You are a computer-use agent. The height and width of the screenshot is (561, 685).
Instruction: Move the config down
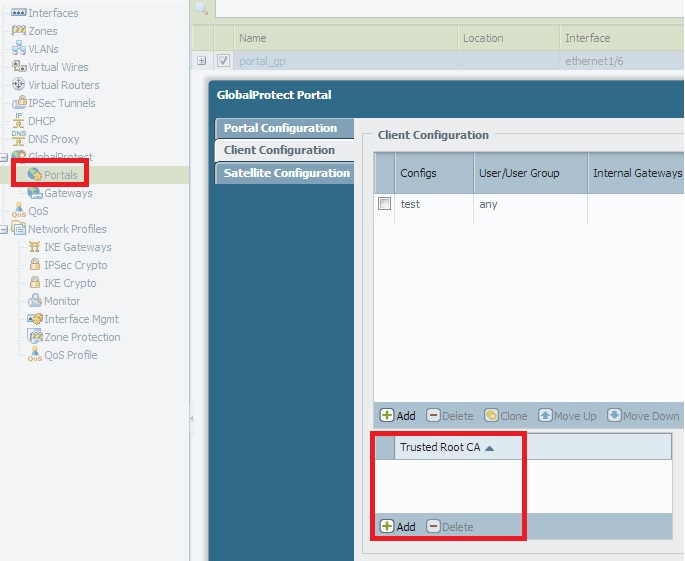643,416
